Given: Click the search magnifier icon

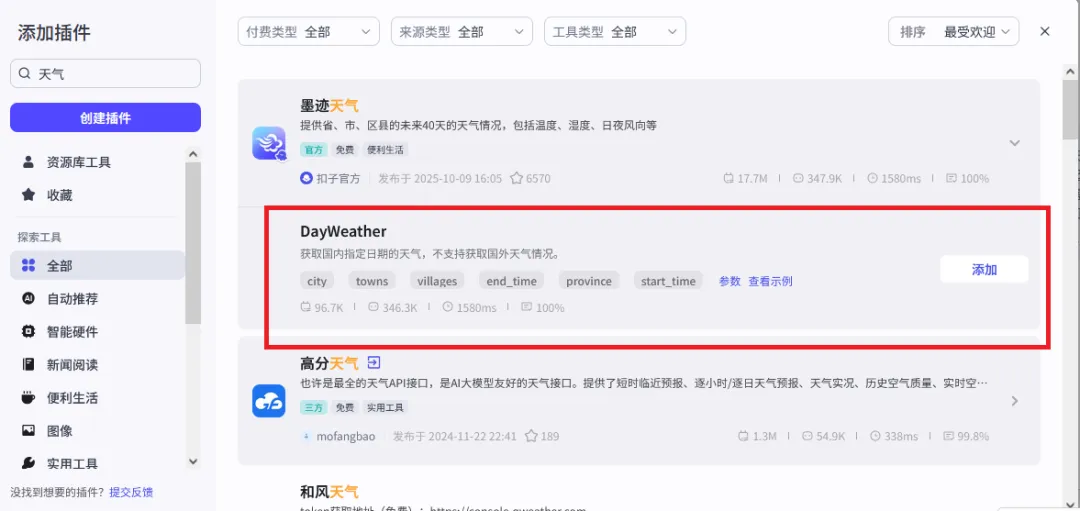Looking at the screenshot, I should point(25,74).
